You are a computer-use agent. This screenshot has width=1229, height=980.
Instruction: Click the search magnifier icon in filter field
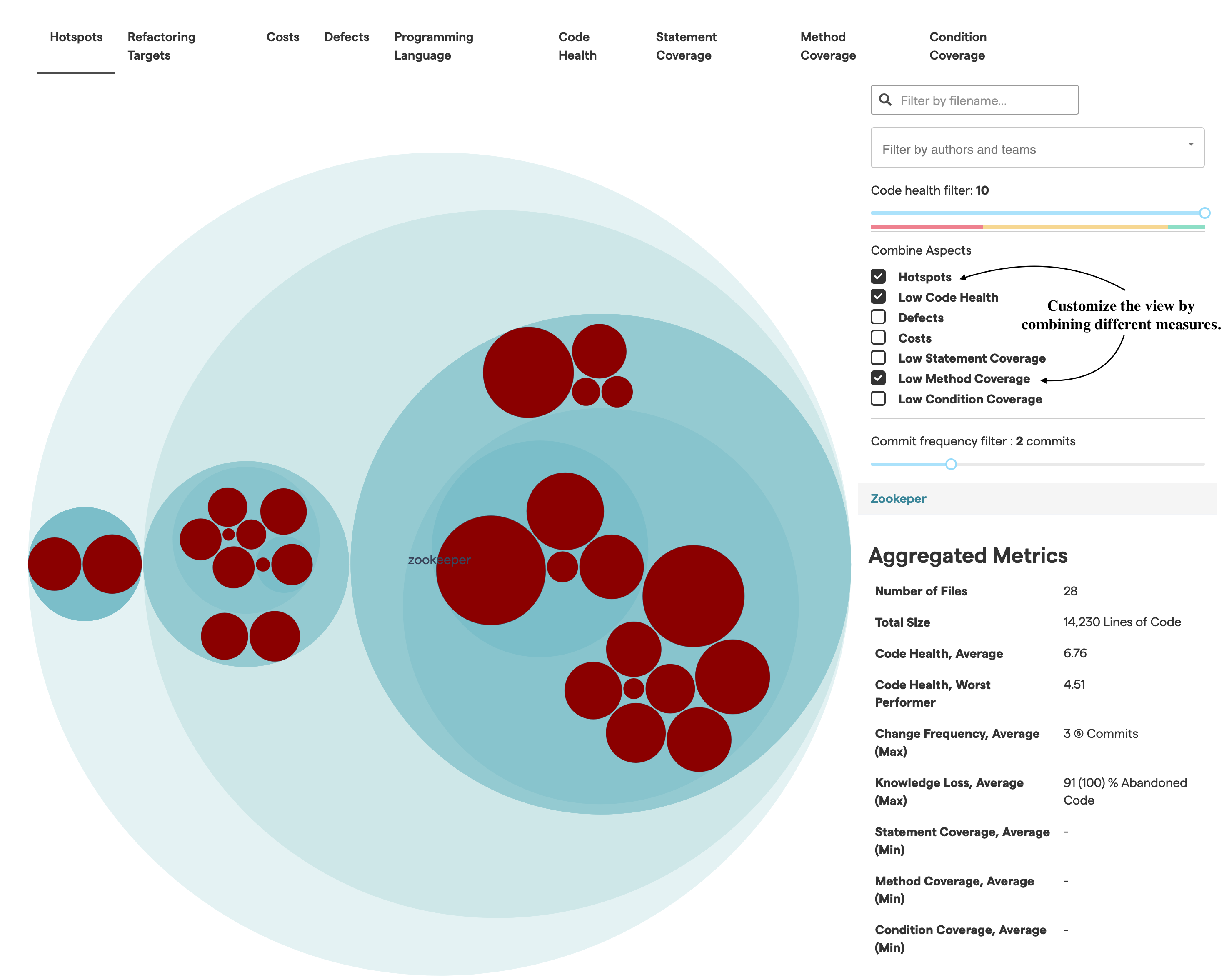coord(885,100)
